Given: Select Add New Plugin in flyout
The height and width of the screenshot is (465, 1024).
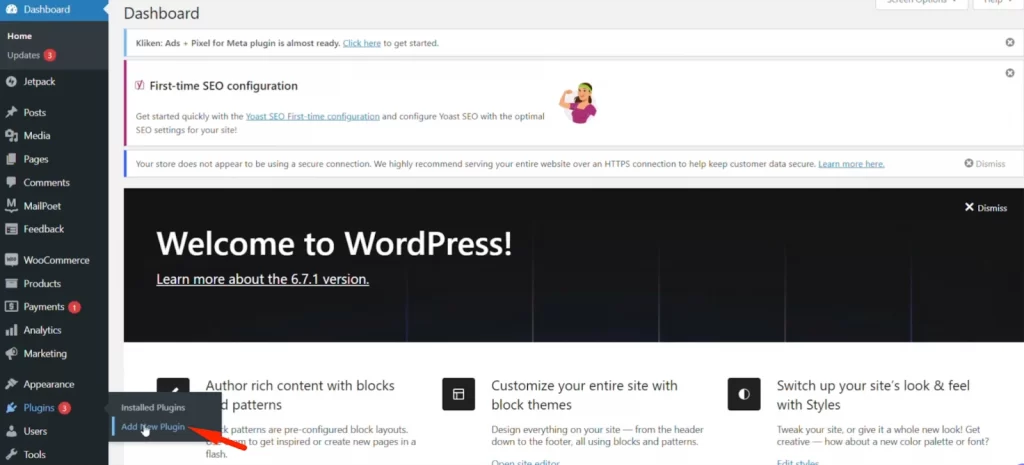Looking at the screenshot, I should [x=153, y=427].
